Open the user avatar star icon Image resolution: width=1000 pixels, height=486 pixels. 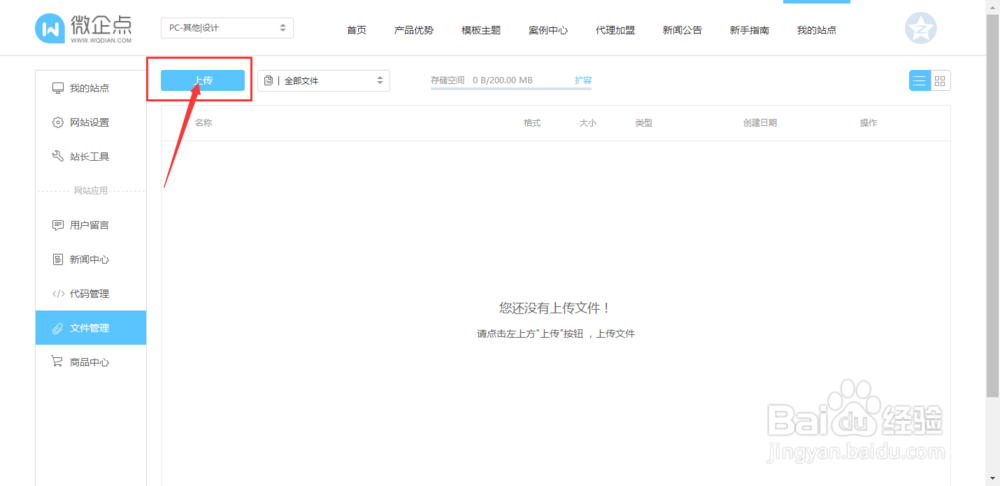[x=921, y=29]
